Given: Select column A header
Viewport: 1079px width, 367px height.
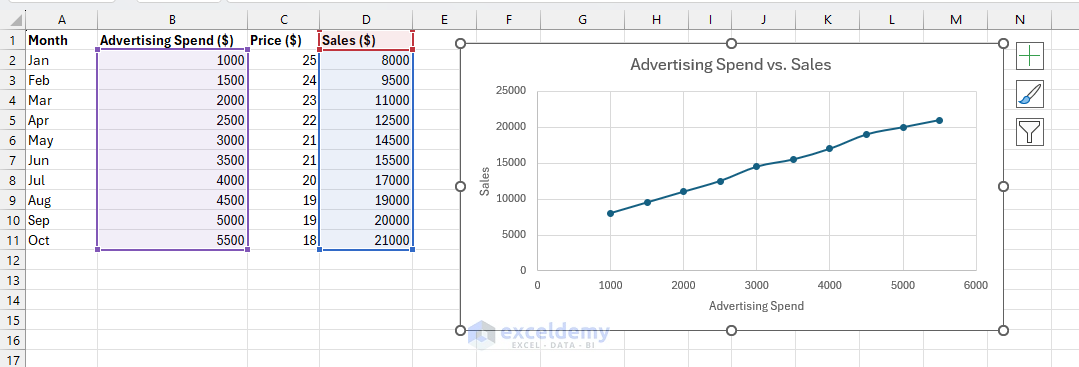Looking at the screenshot, I should [62, 21].
